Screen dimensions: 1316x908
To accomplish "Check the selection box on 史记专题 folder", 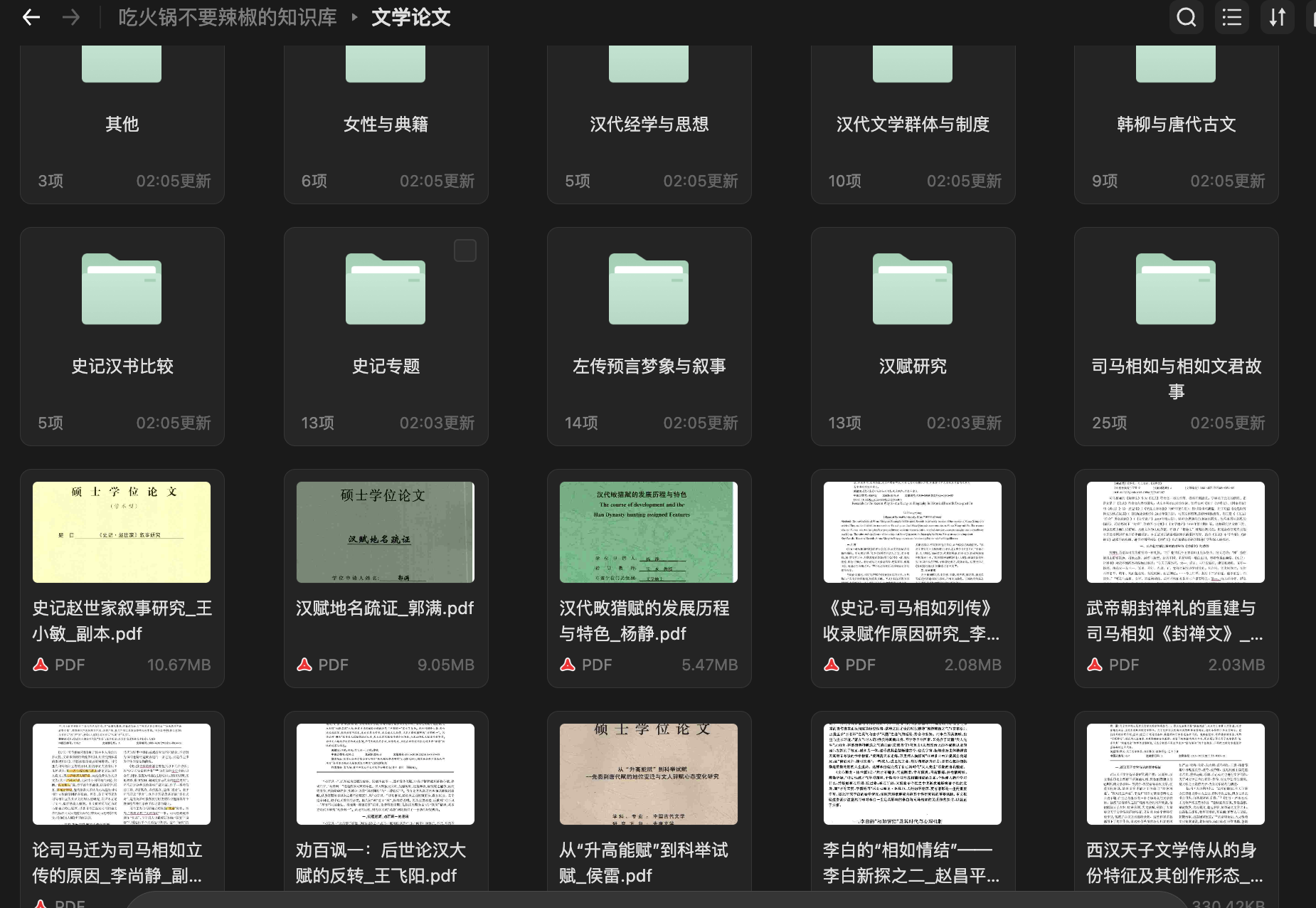I will pos(465,250).
